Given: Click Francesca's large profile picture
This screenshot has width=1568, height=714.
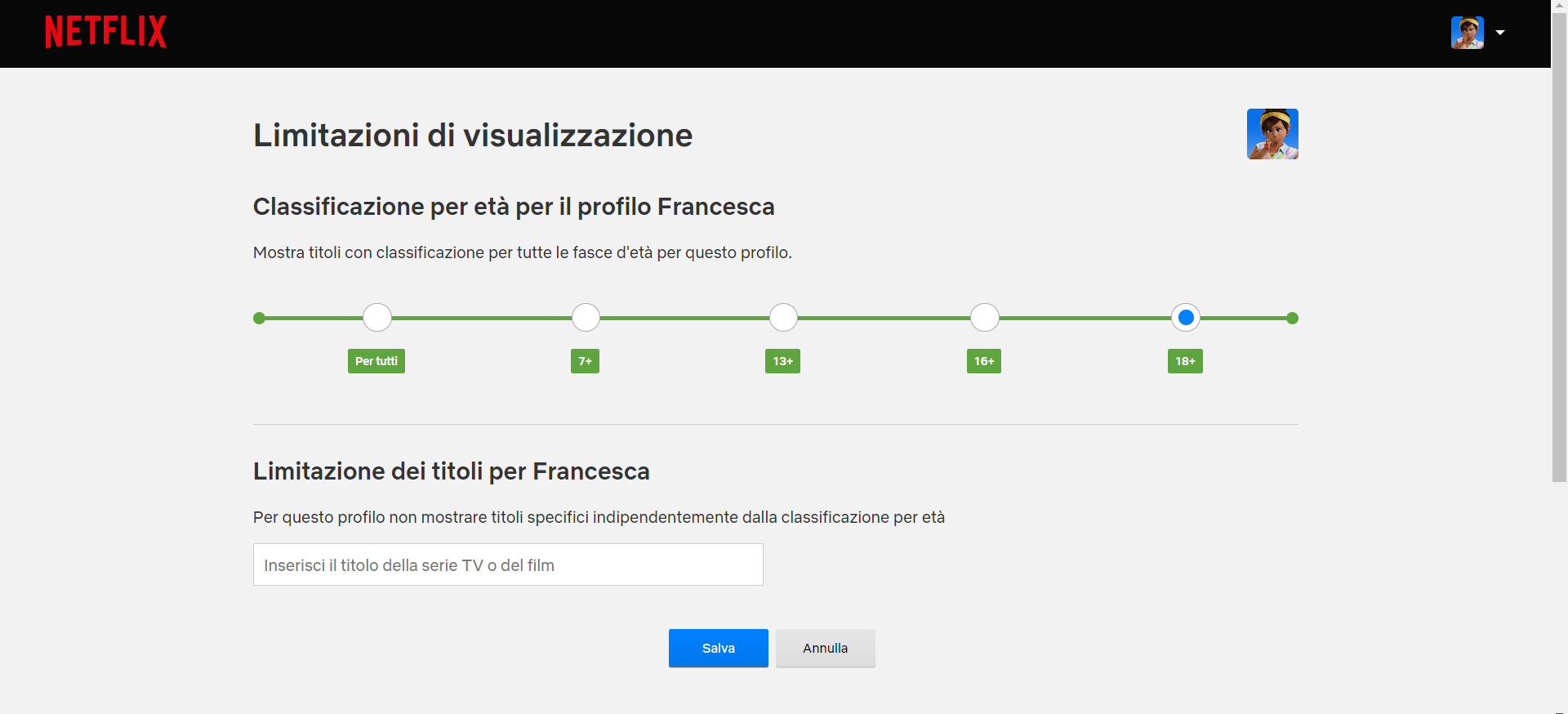Looking at the screenshot, I should coord(1272,134).
